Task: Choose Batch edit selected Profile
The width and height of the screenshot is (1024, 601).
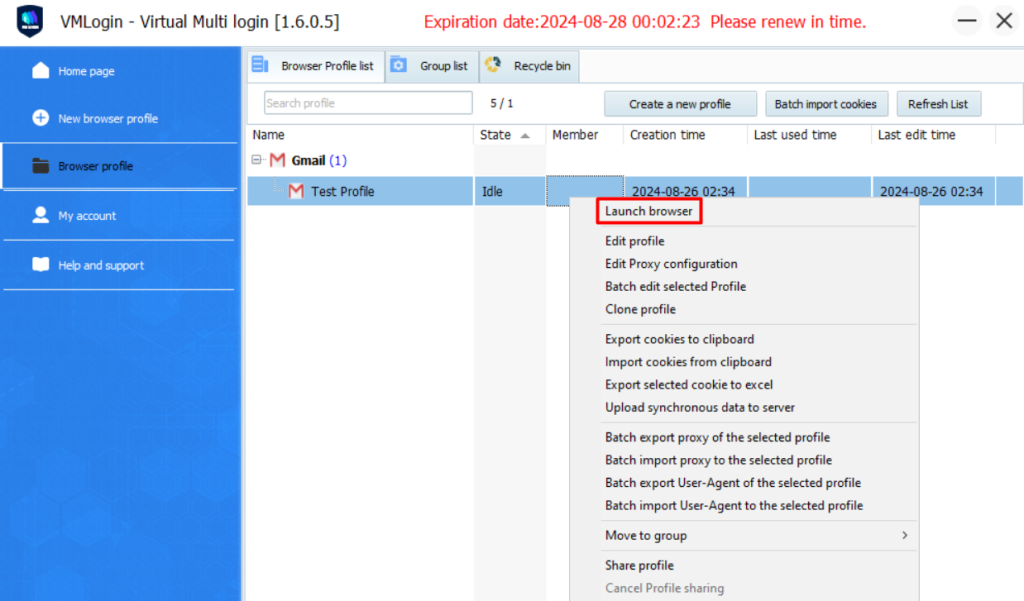Action: pyautogui.click(x=675, y=286)
